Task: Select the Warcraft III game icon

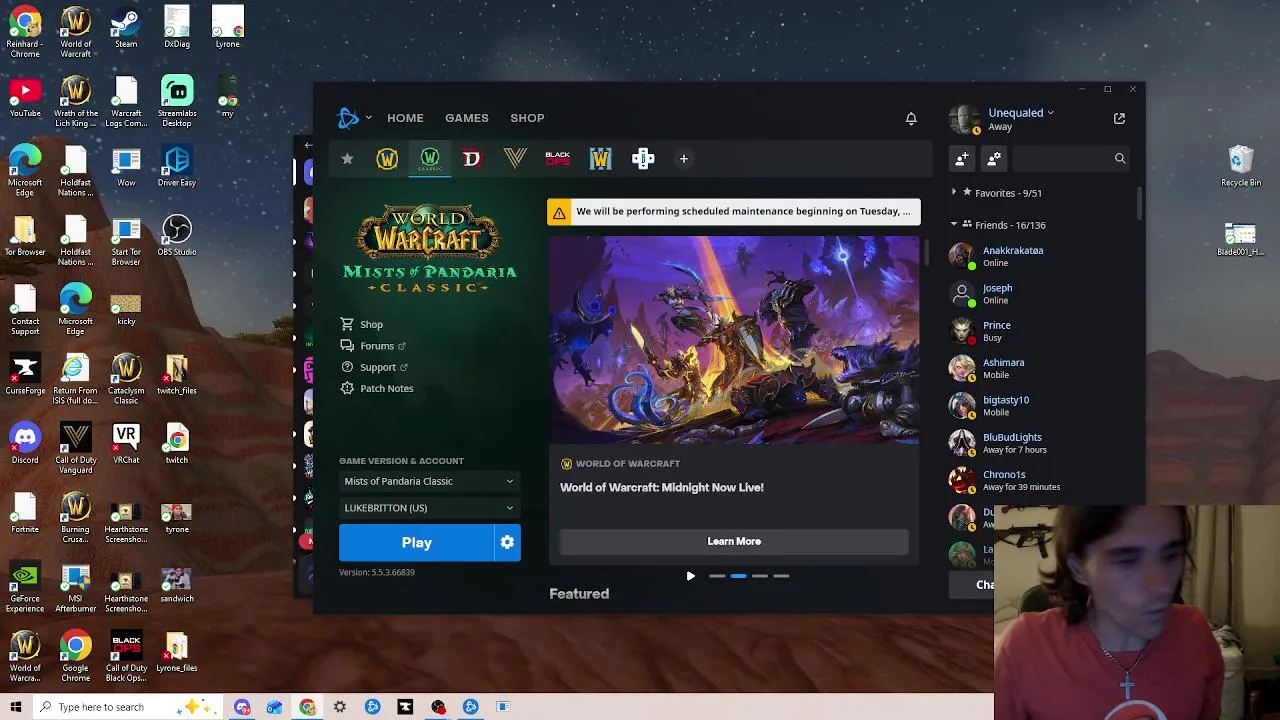Action: click(x=600, y=158)
